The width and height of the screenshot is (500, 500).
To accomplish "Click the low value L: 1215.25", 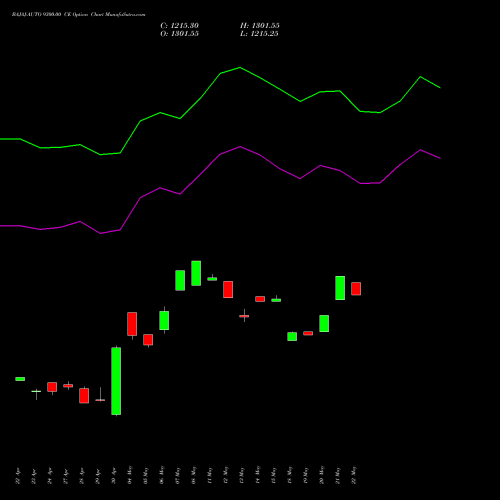I will click(x=259, y=34).
